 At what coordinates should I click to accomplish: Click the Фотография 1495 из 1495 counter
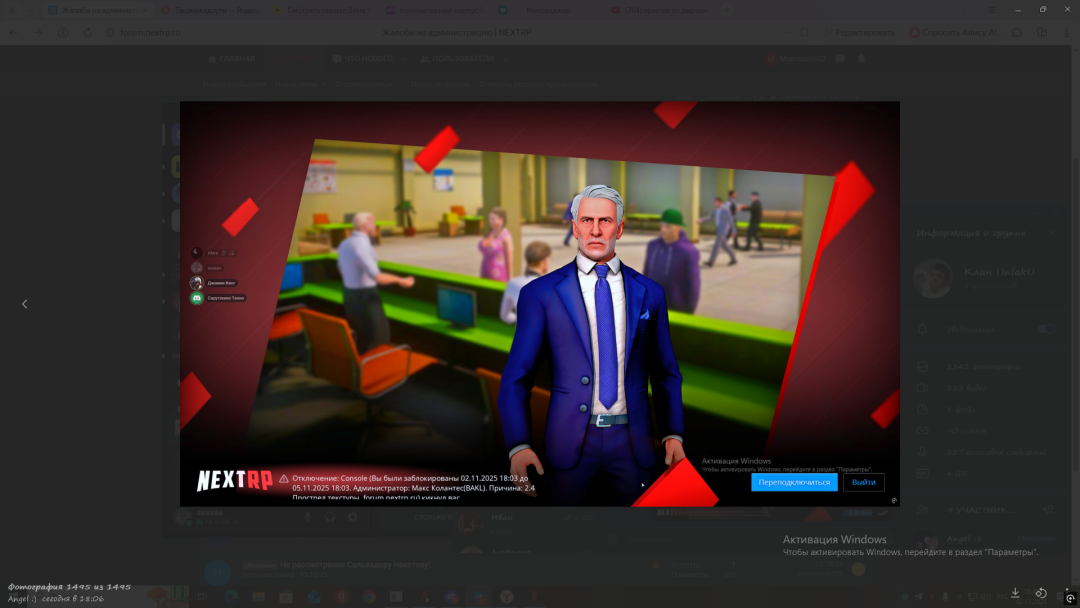[x=70, y=587]
